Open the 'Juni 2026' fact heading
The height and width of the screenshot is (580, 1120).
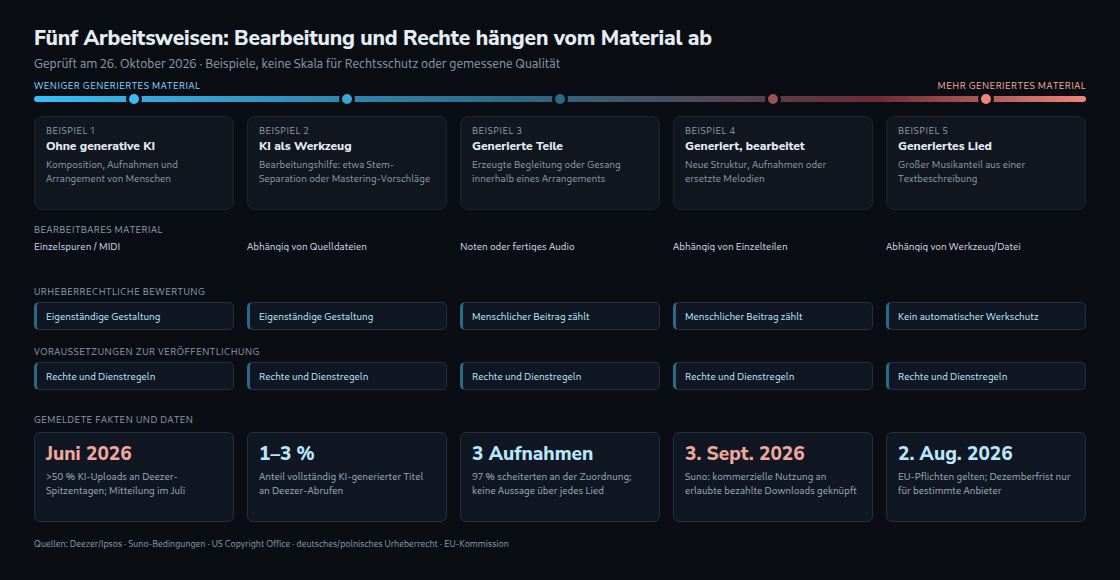tap(89, 454)
